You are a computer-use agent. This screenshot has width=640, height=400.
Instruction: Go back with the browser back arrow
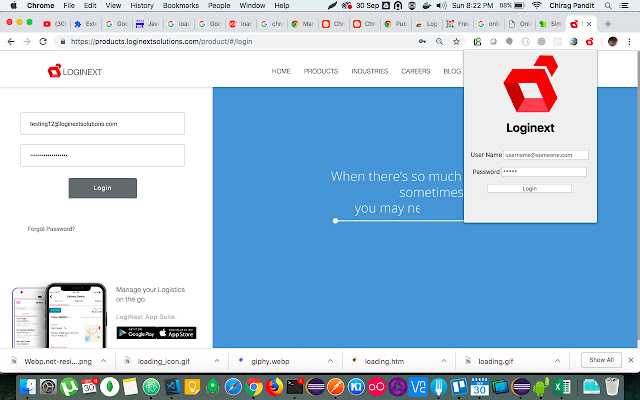(x=11, y=42)
